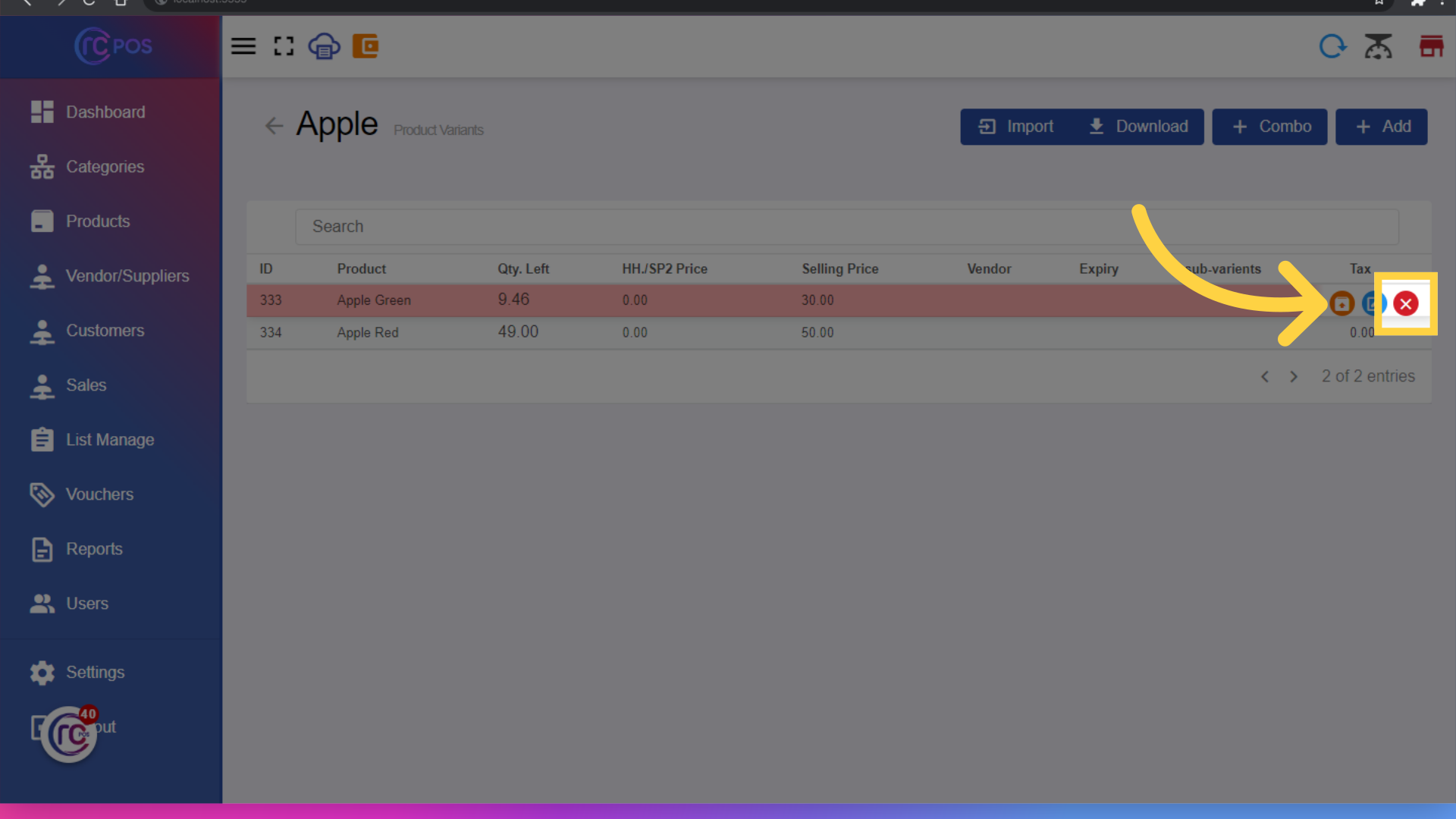Open the red store icon

1431,46
